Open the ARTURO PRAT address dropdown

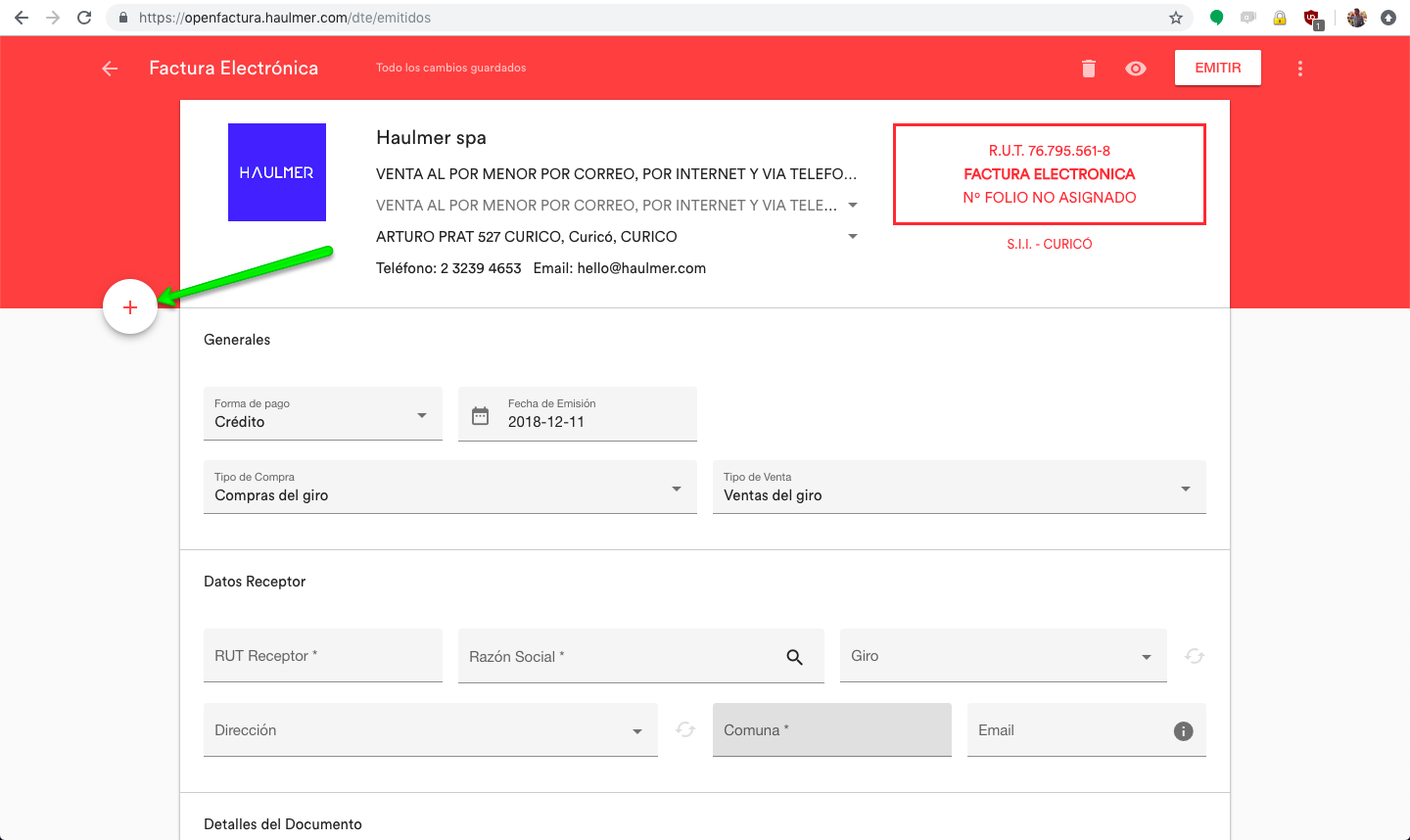(852, 237)
